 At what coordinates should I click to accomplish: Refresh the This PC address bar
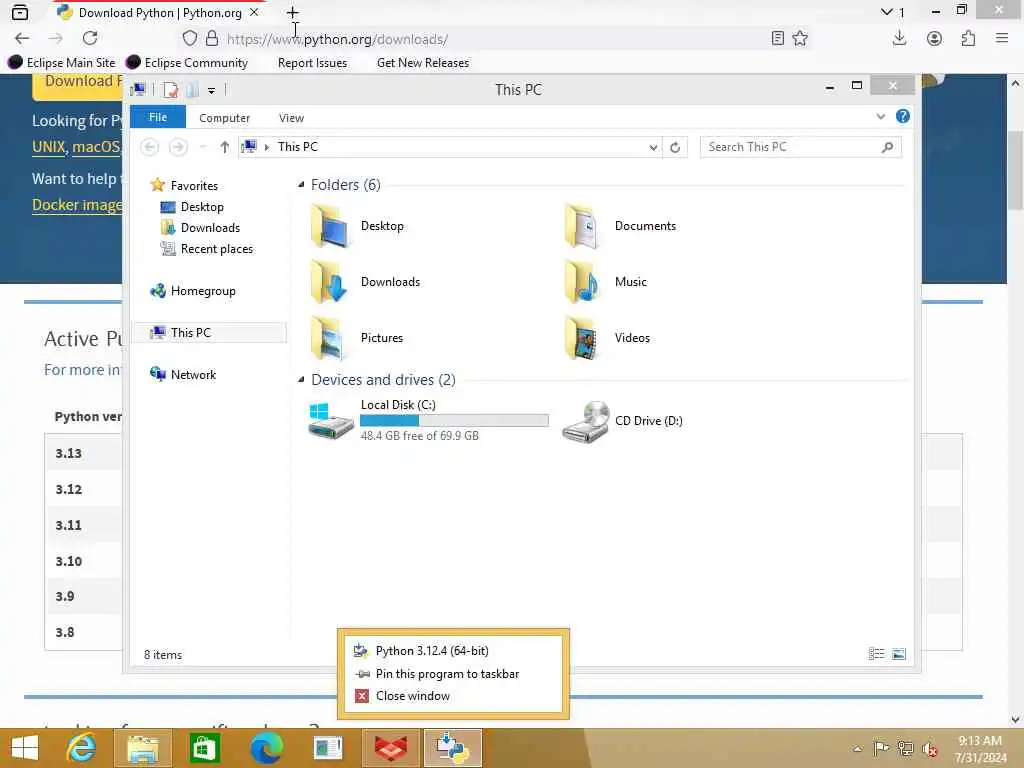675,147
